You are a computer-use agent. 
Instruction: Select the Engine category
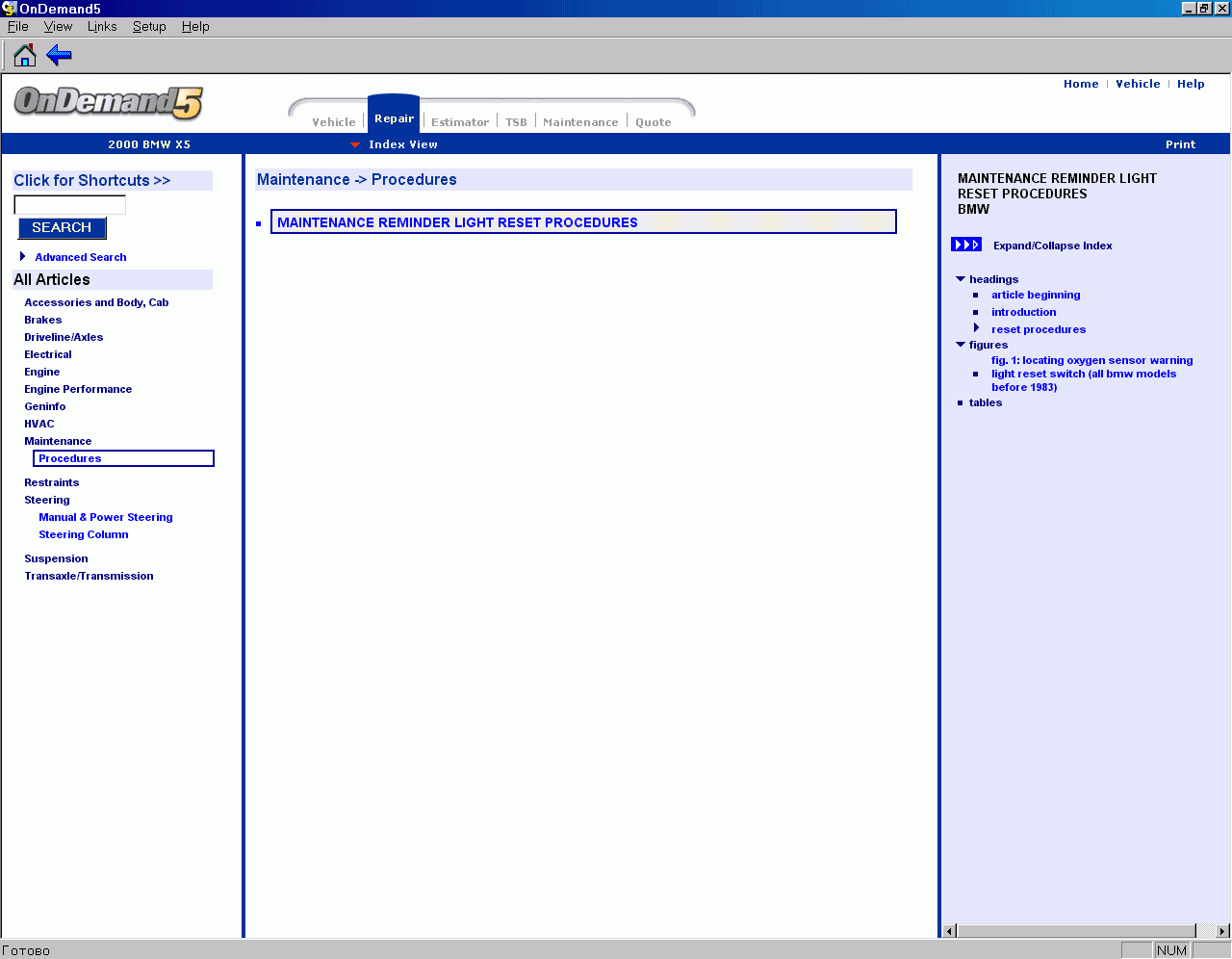(x=42, y=372)
